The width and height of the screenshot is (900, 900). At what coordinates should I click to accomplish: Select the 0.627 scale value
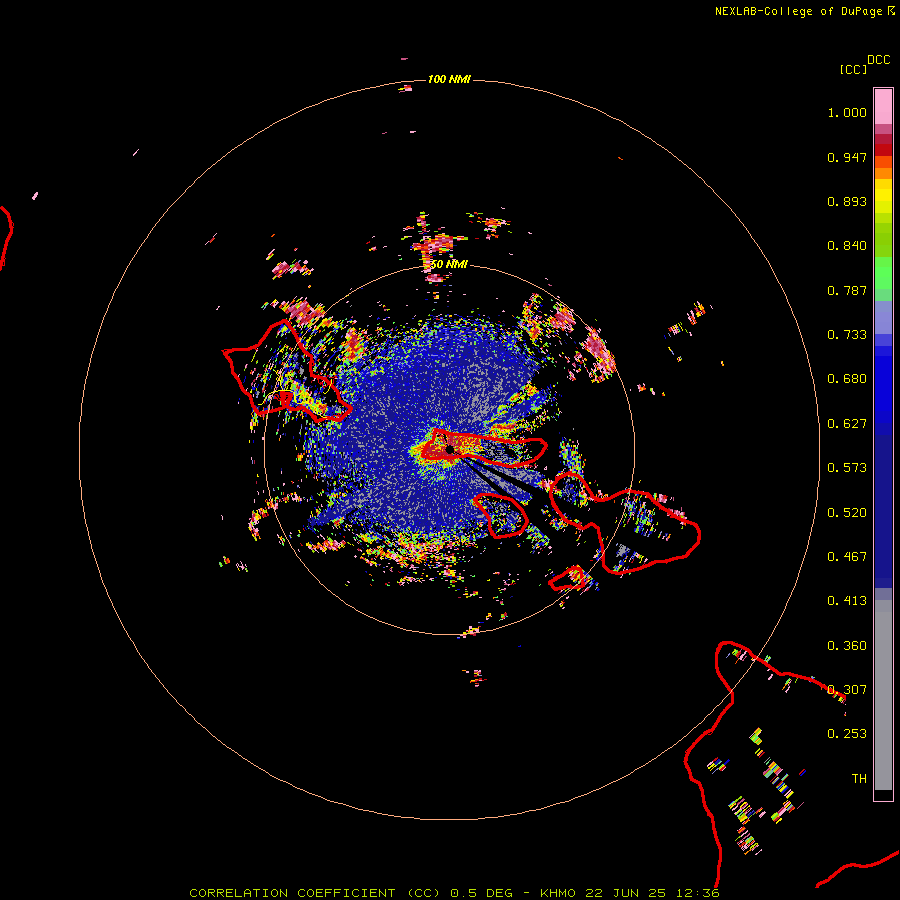click(847, 424)
